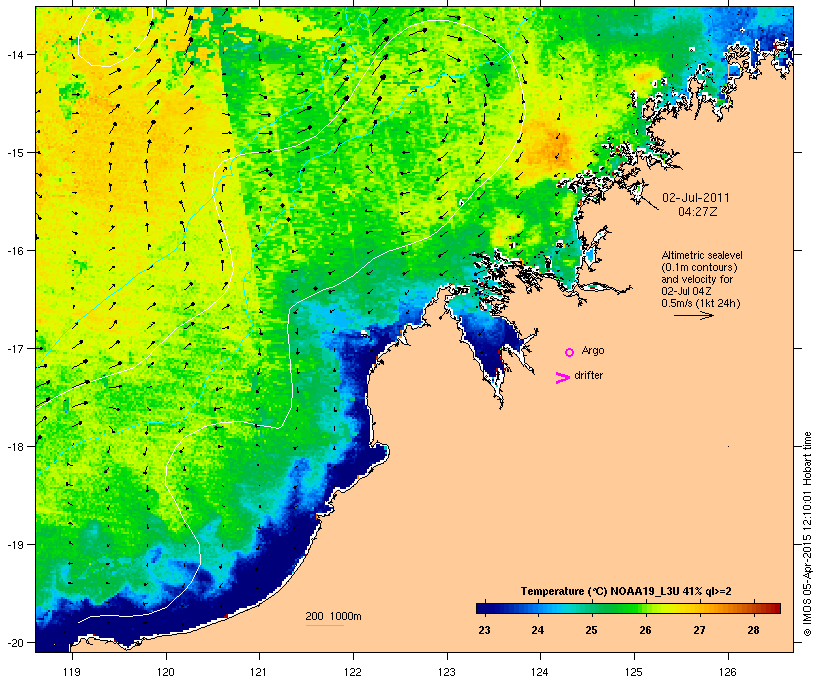Click the '-17' latitude axis label
This screenshot has height=680, width=820.
[x=14, y=349]
